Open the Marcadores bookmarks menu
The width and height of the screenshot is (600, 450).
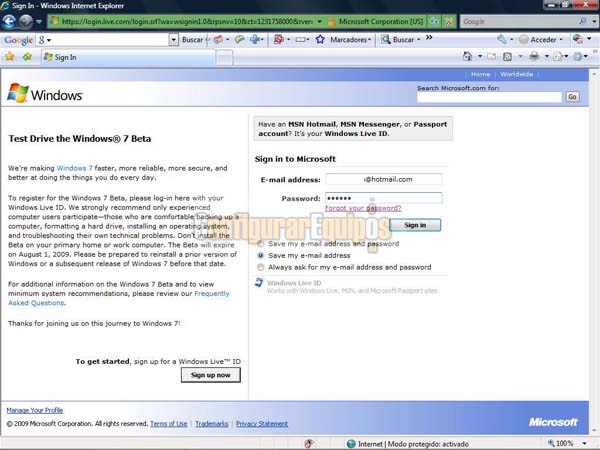click(351, 40)
